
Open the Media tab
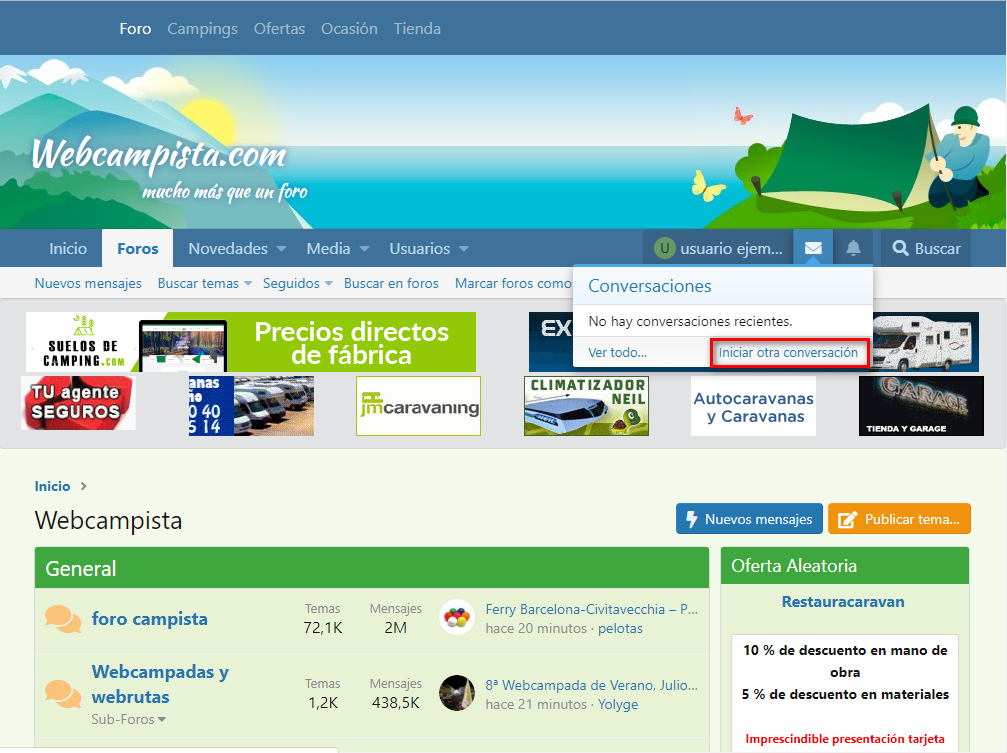click(328, 249)
